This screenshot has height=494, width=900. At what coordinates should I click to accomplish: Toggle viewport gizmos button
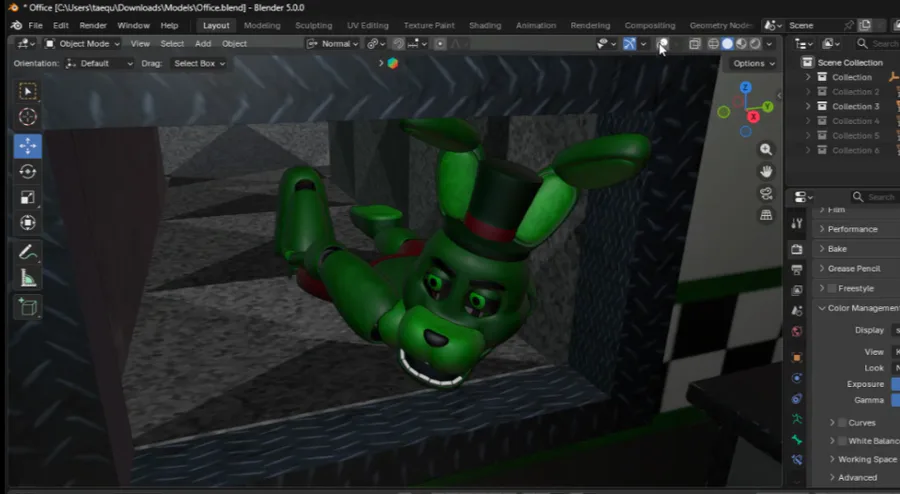629,44
